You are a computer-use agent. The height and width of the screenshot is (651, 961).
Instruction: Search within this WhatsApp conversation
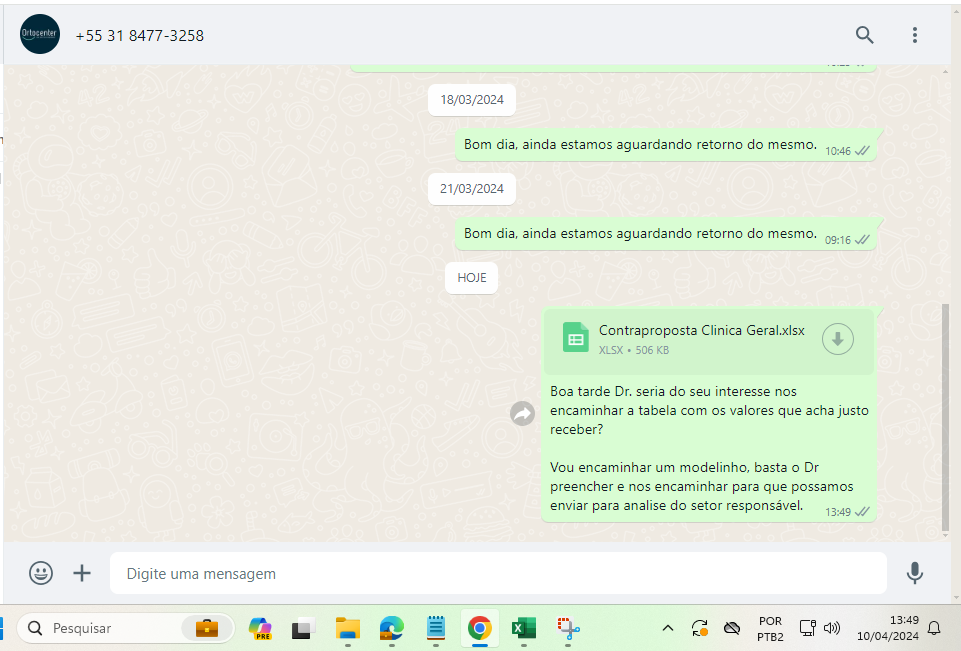click(864, 35)
